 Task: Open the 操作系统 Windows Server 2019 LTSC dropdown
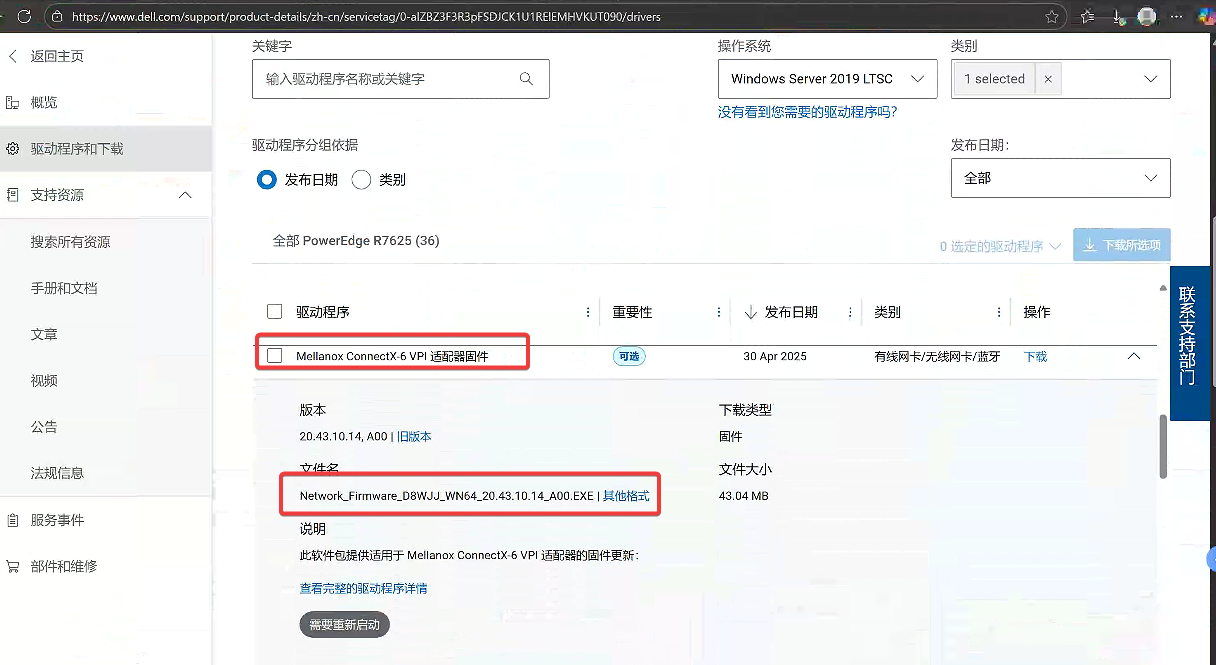point(827,79)
